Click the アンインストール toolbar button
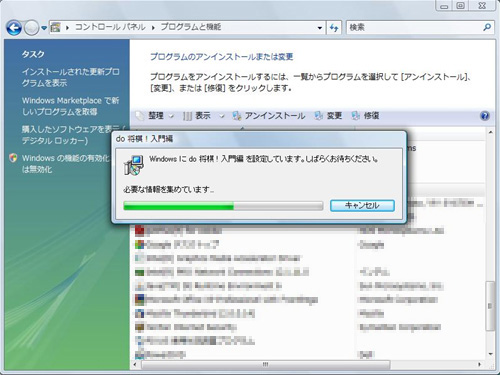This screenshot has width=500, height=375. click(268, 116)
